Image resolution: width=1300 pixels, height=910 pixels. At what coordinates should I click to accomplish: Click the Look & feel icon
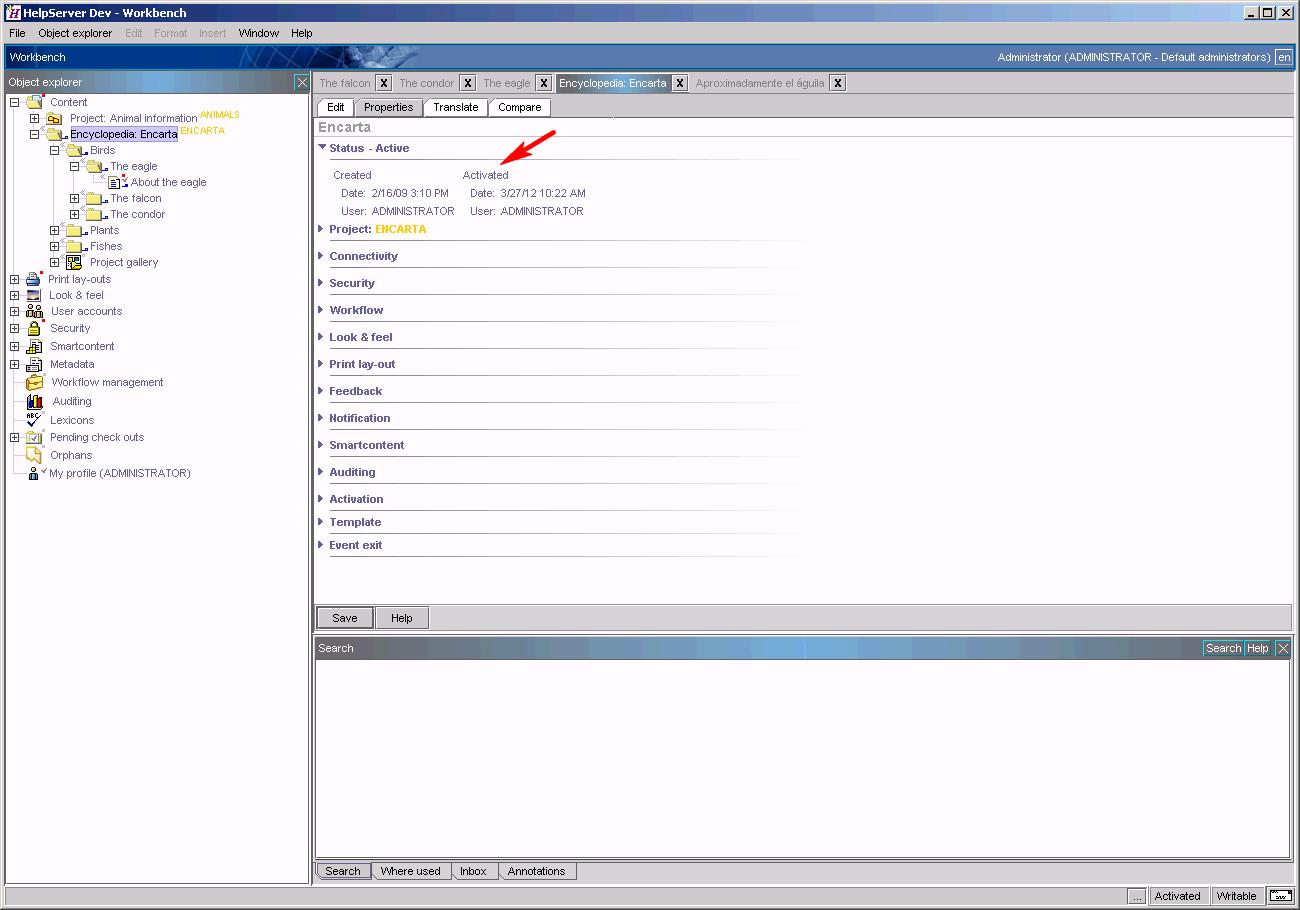34,295
